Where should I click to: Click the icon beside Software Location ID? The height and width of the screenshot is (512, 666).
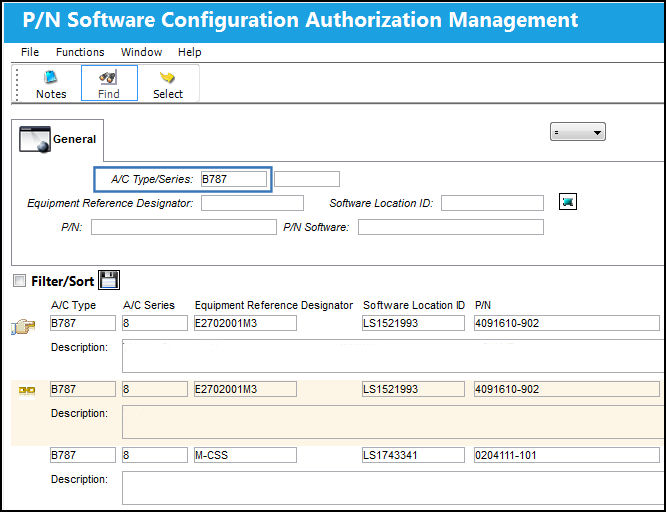[567, 202]
